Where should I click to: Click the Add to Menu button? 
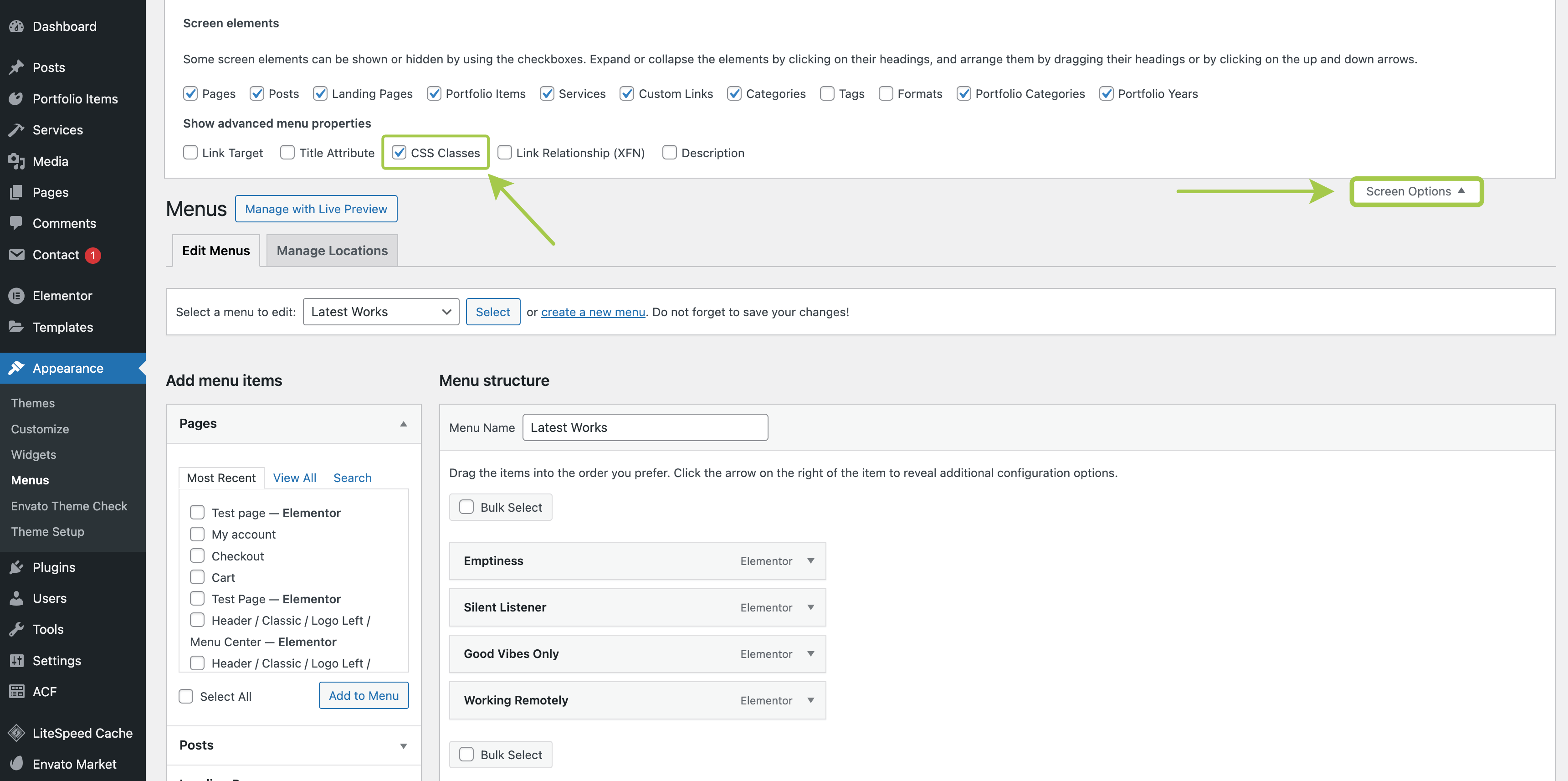click(x=364, y=696)
